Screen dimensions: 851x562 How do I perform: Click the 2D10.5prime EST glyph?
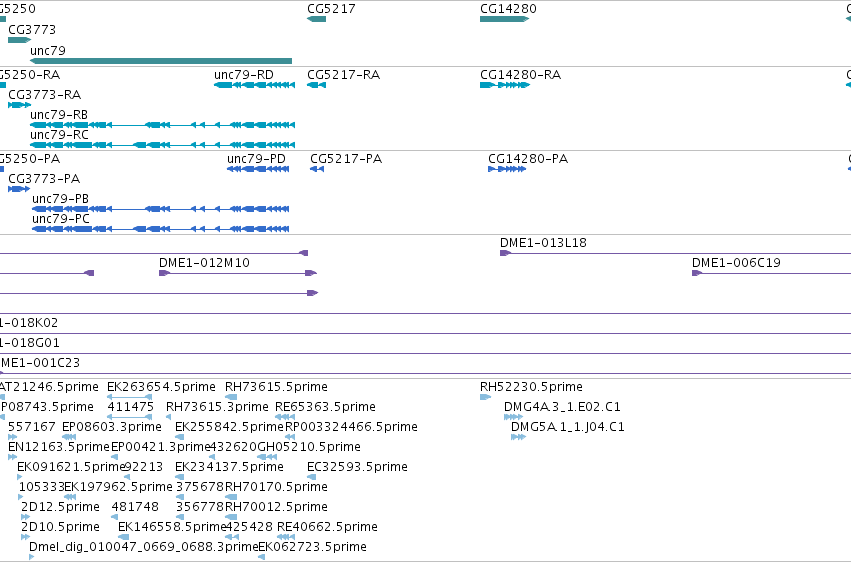[25, 538]
